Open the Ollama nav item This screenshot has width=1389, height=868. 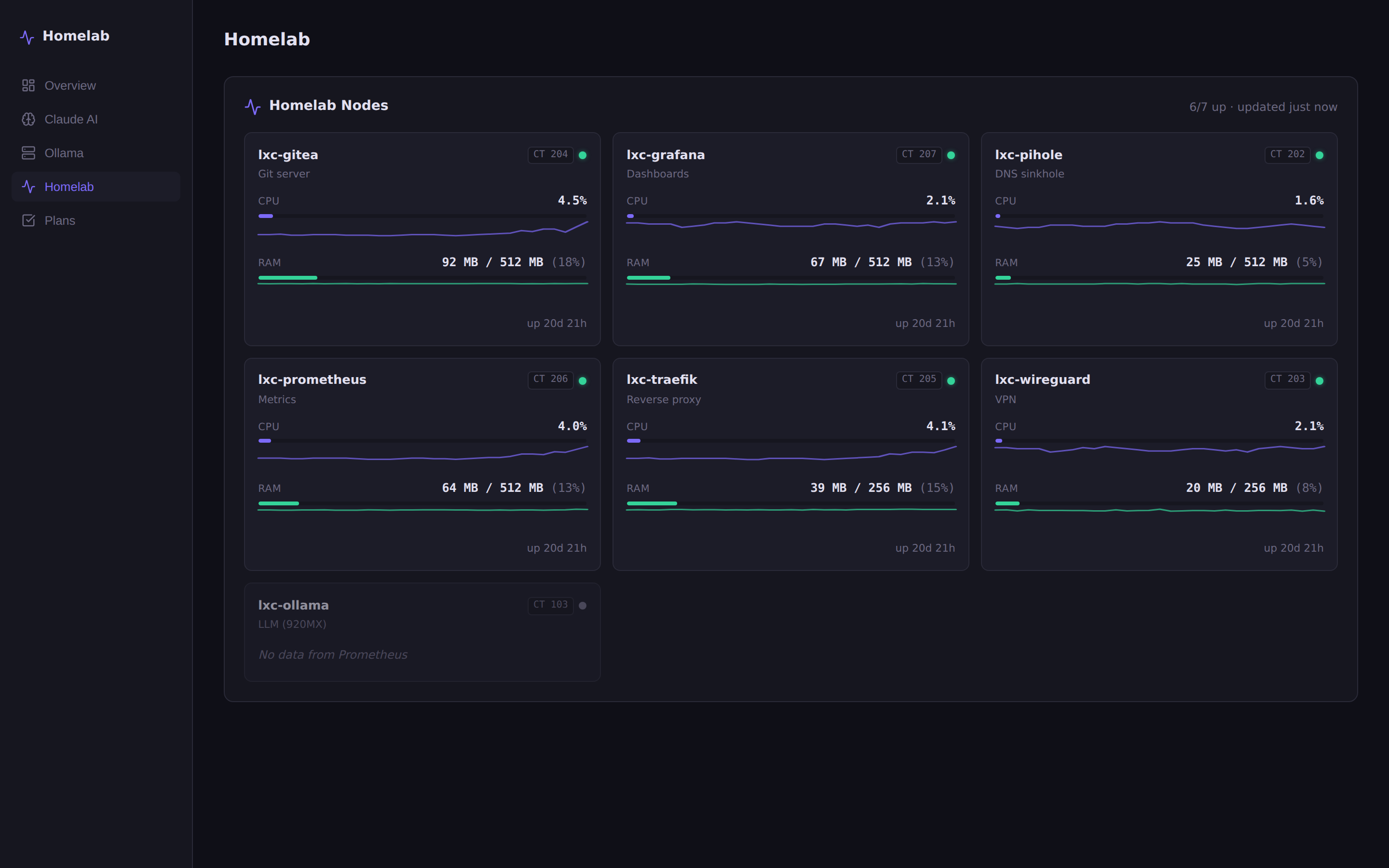[96, 153]
